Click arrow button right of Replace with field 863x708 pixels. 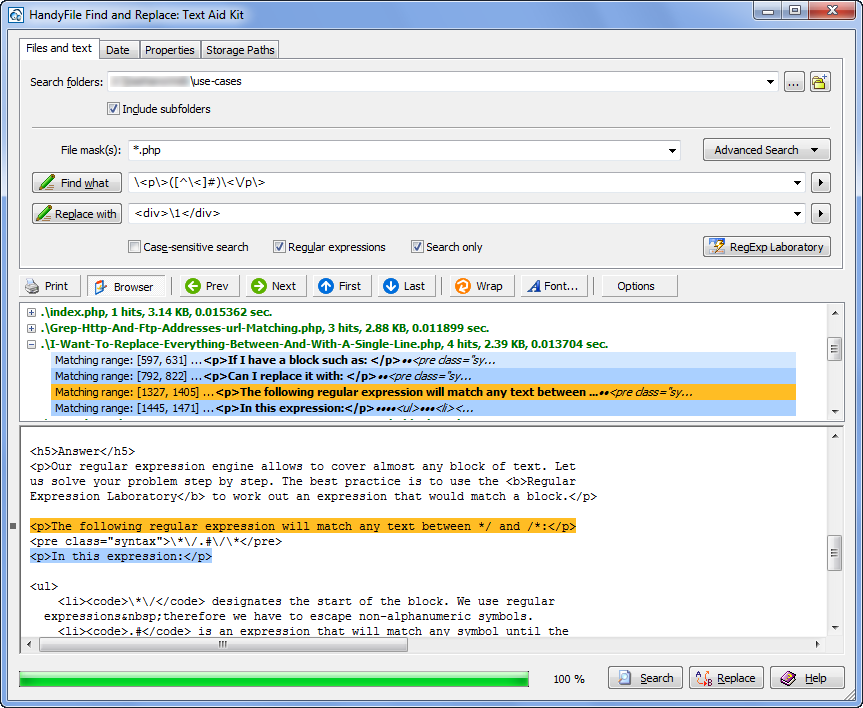point(821,214)
